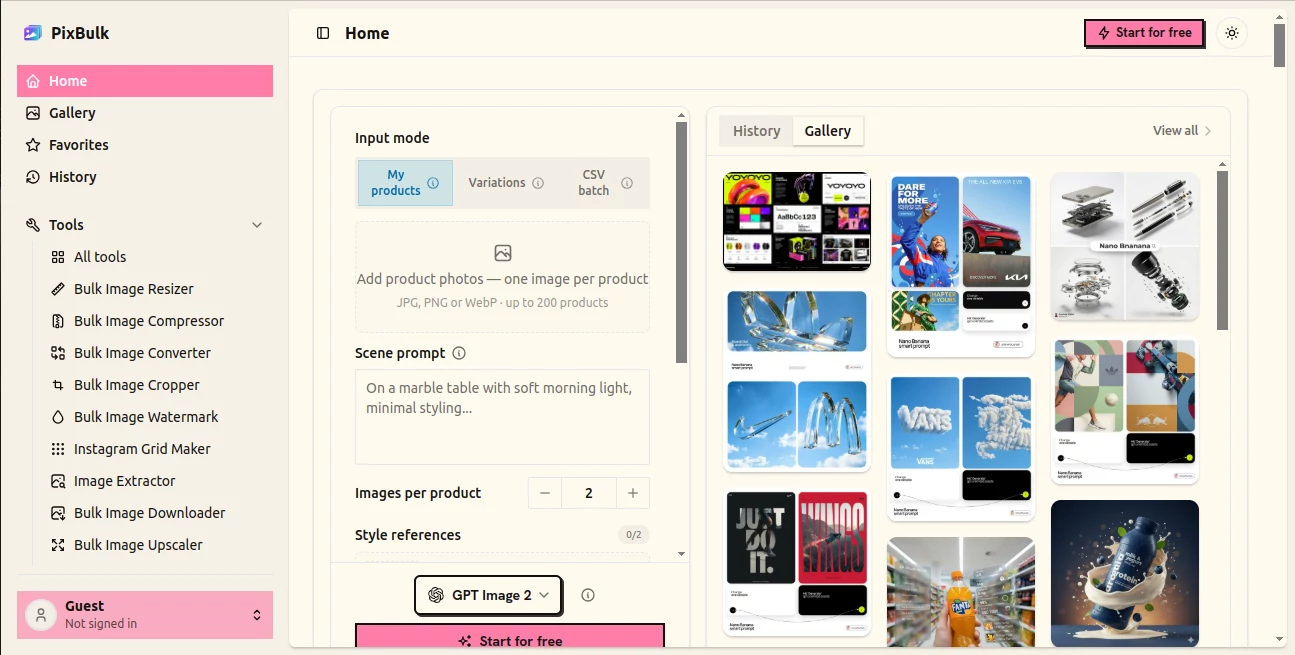Click the PixBulk logo icon

pyautogui.click(x=33, y=33)
